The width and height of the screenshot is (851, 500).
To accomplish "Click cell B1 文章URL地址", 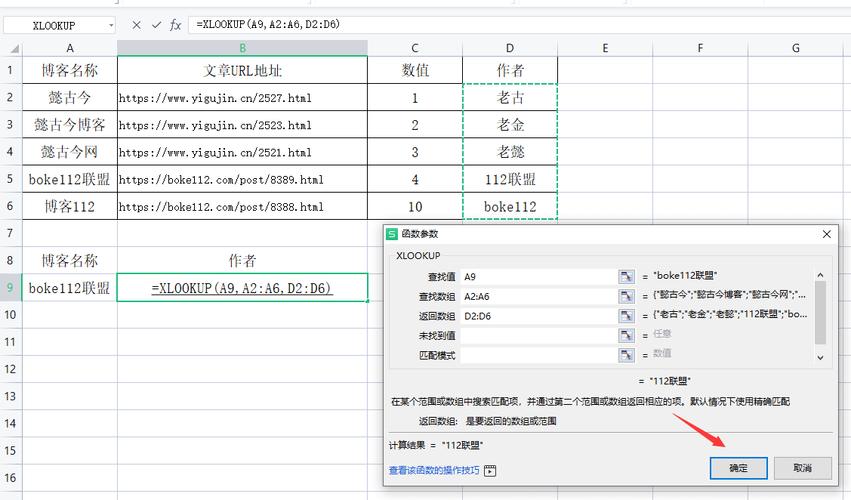I will tap(243, 70).
